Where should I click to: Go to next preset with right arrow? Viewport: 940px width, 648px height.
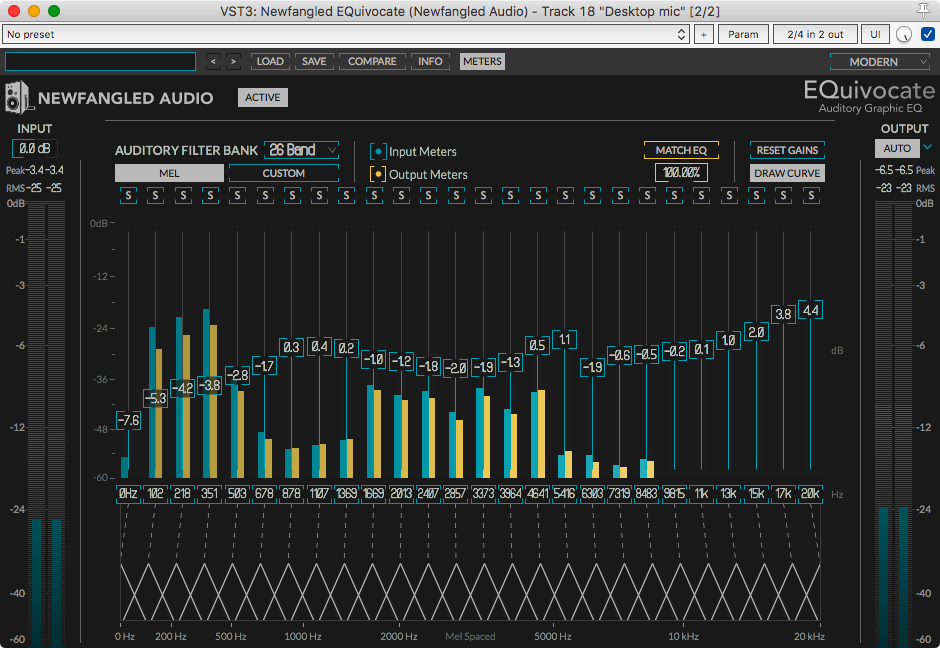(x=233, y=61)
